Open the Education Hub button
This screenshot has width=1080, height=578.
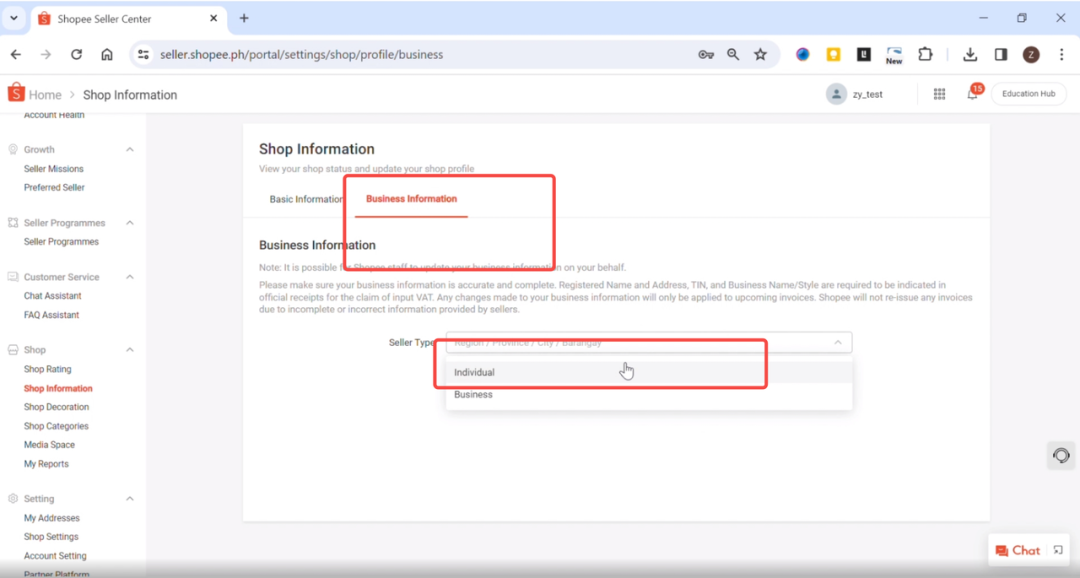tap(1028, 94)
